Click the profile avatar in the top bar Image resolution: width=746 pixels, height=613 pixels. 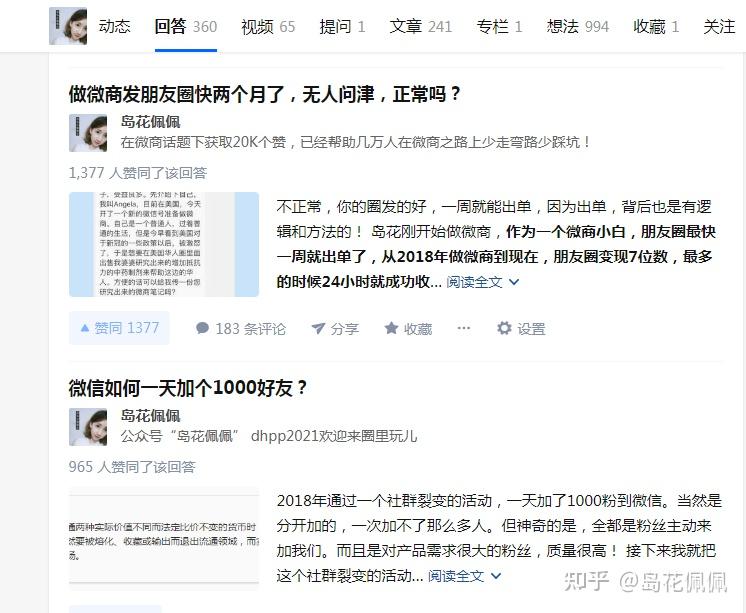pos(68,26)
